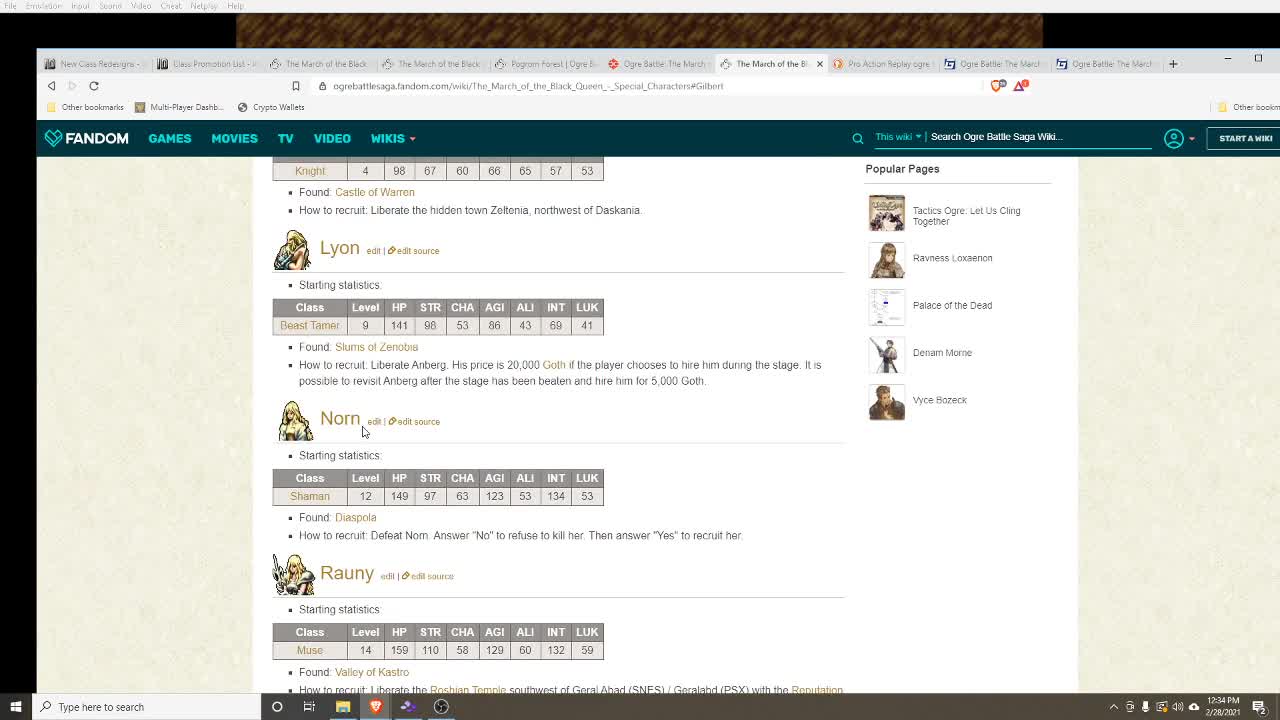The image size is (1280, 720).
Task: Open a new browser tab
Action: [x=1173, y=64]
